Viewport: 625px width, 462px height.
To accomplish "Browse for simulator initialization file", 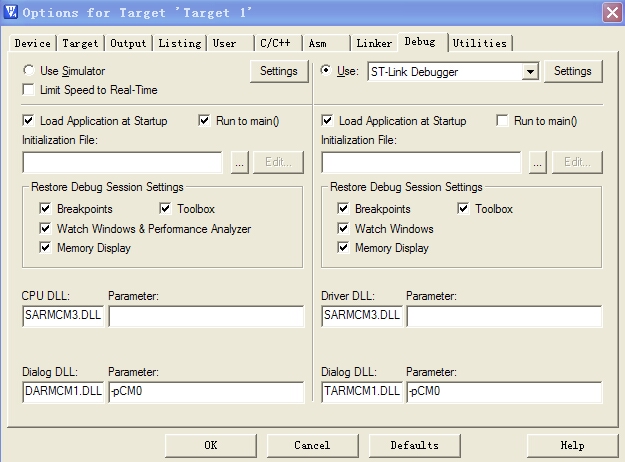I will point(240,162).
